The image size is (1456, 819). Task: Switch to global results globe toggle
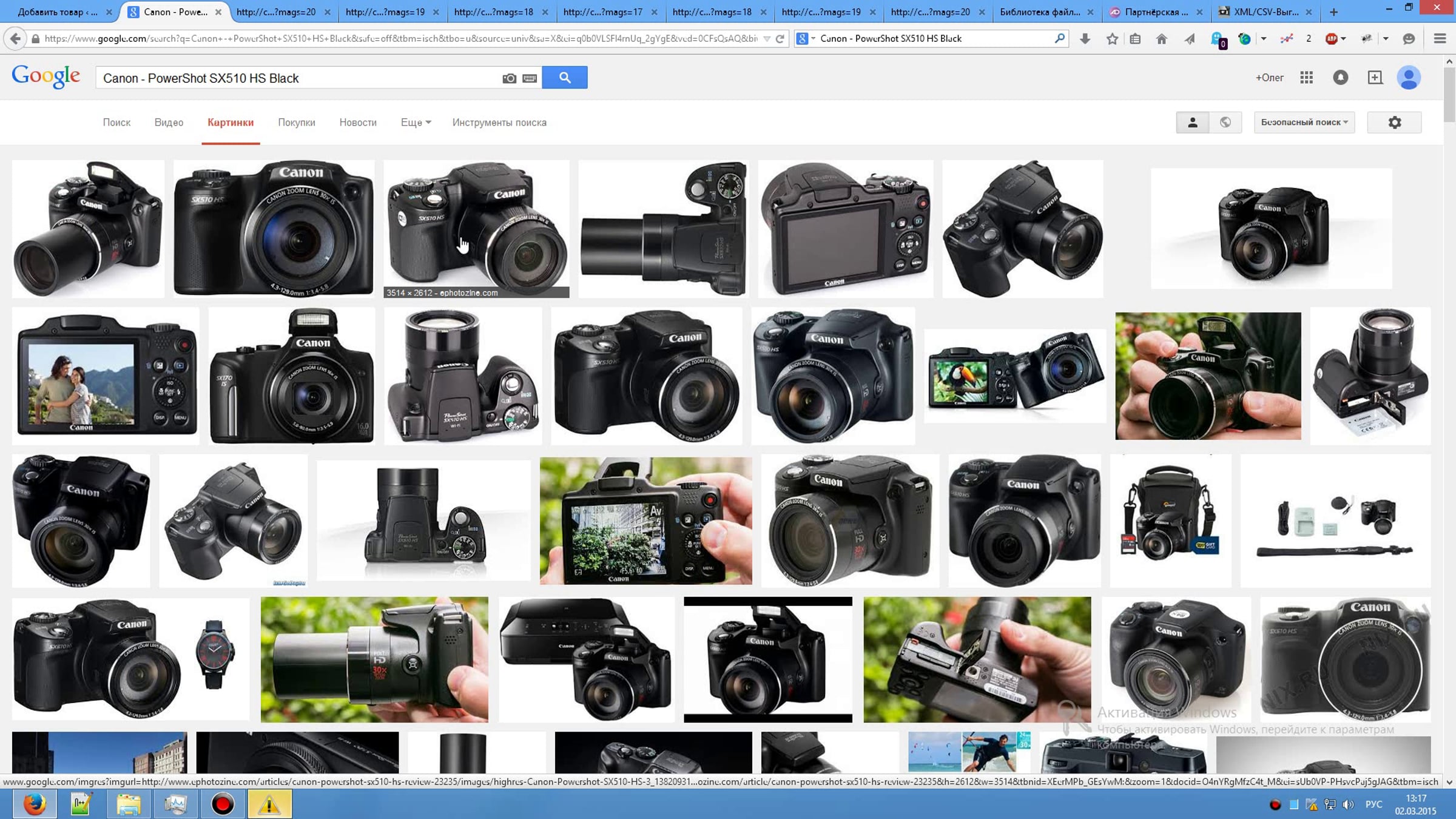point(1225,123)
